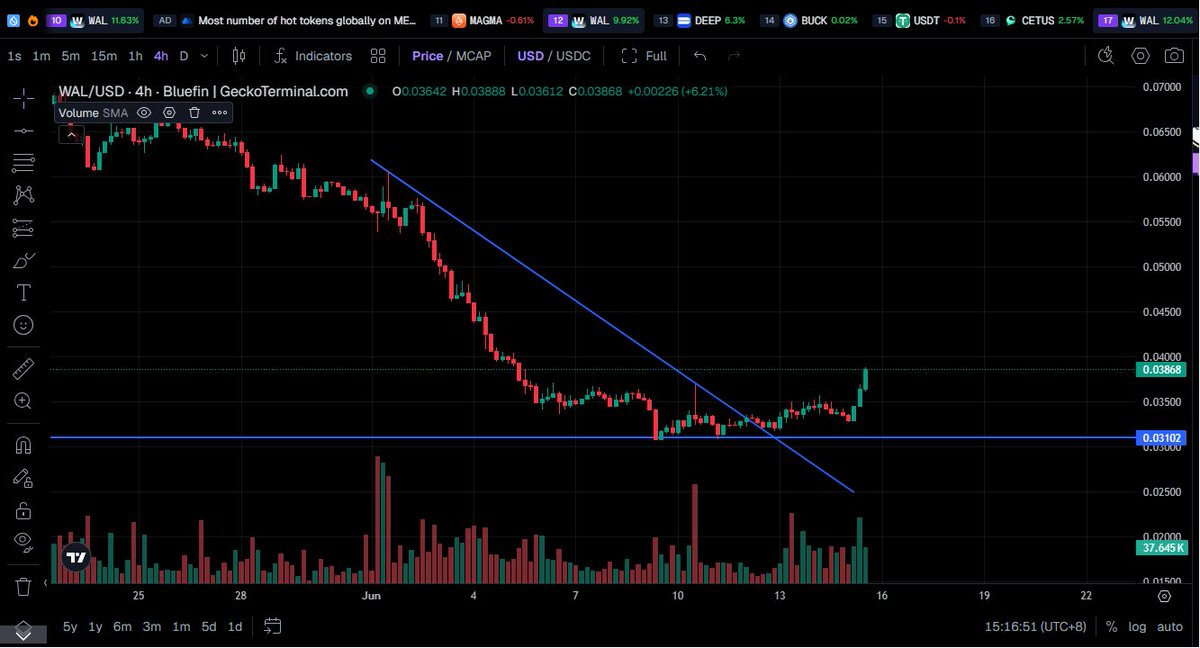The width and height of the screenshot is (1200, 648).
Task: Collapse the indicator legend arrow
Action: [70, 133]
